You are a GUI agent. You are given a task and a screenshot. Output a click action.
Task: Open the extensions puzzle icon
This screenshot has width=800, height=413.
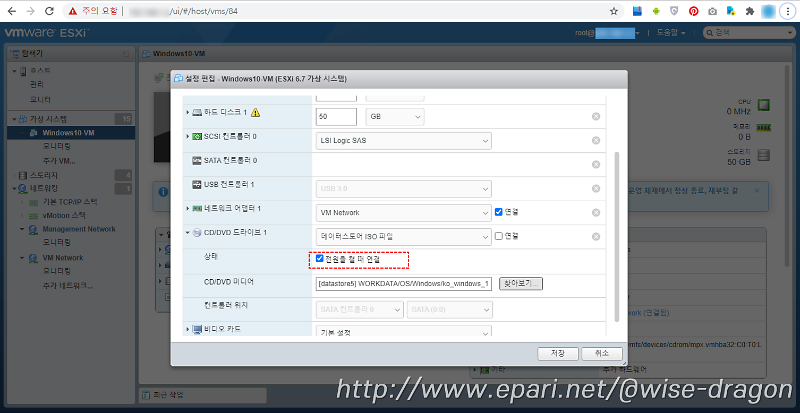(750, 11)
